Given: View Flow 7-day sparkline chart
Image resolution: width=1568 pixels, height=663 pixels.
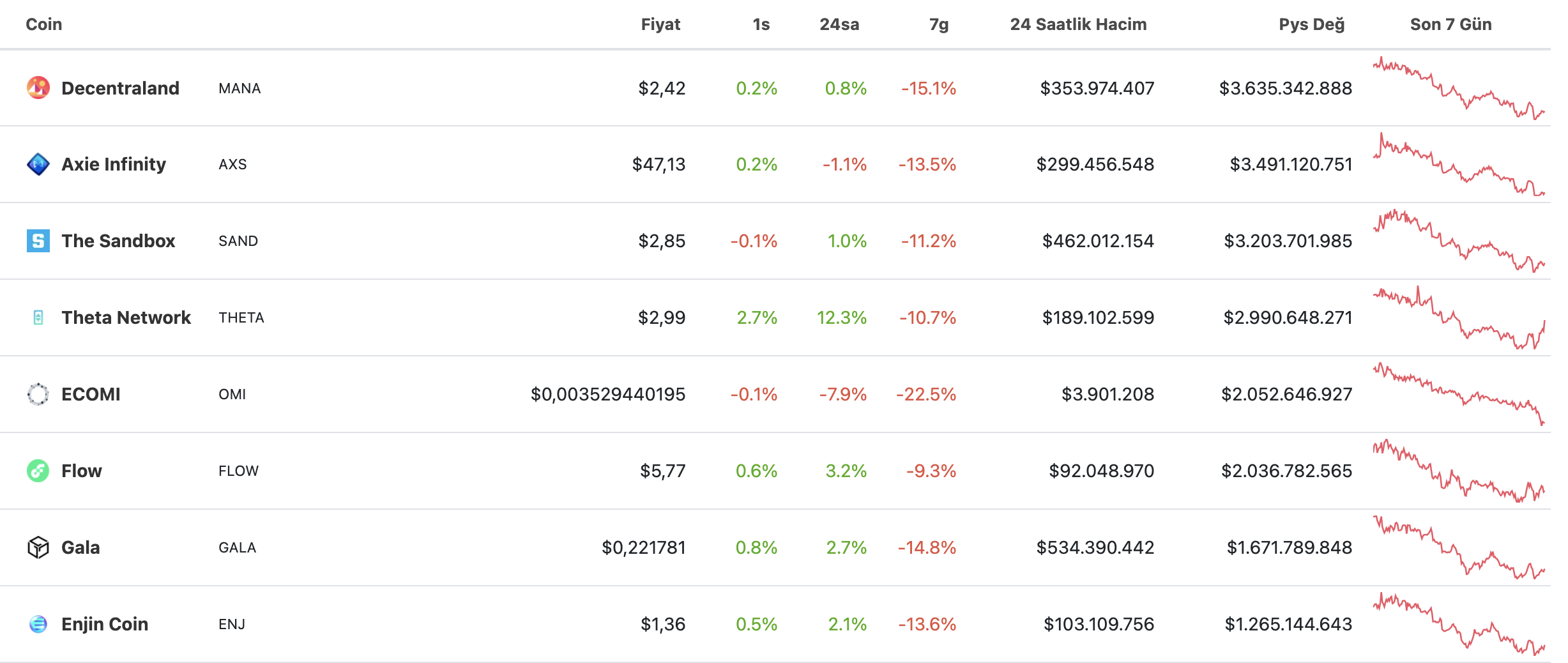Looking at the screenshot, I should (1459, 471).
